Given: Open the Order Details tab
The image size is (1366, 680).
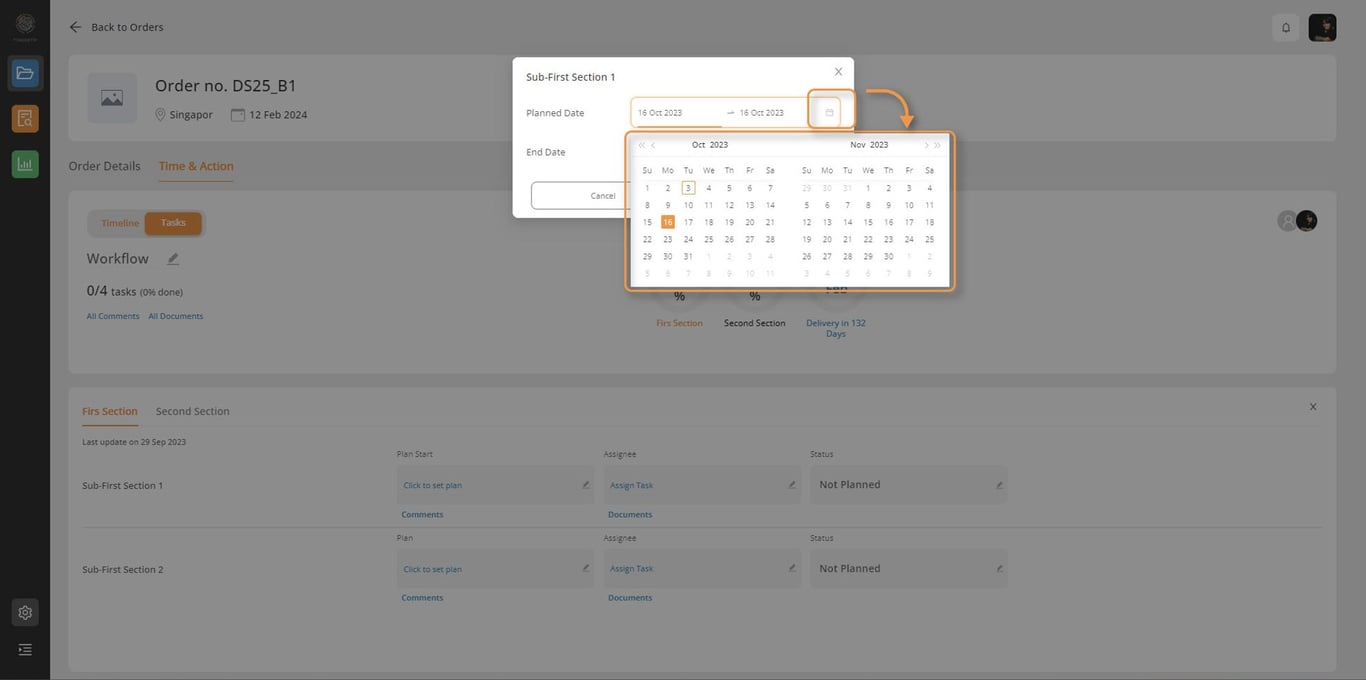Looking at the screenshot, I should click(x=104, y=166).
